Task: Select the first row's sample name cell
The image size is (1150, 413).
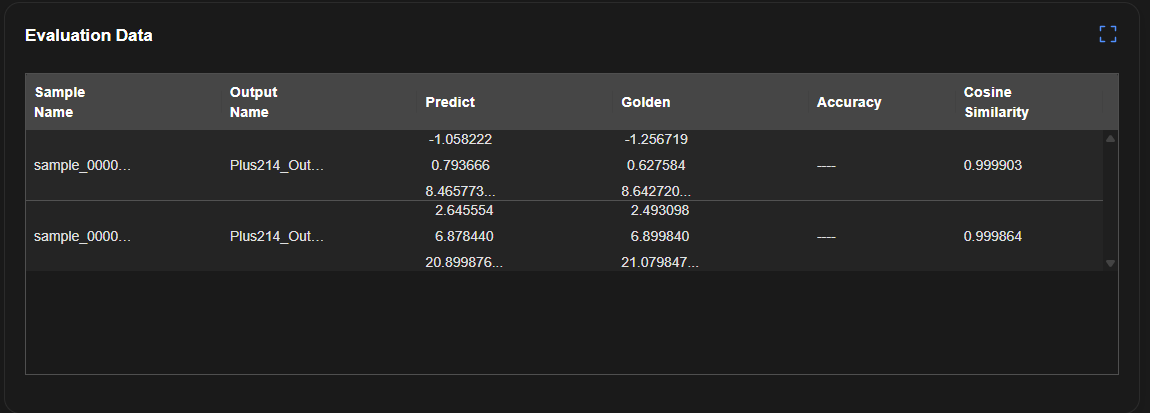Action: tap(83, 166)
